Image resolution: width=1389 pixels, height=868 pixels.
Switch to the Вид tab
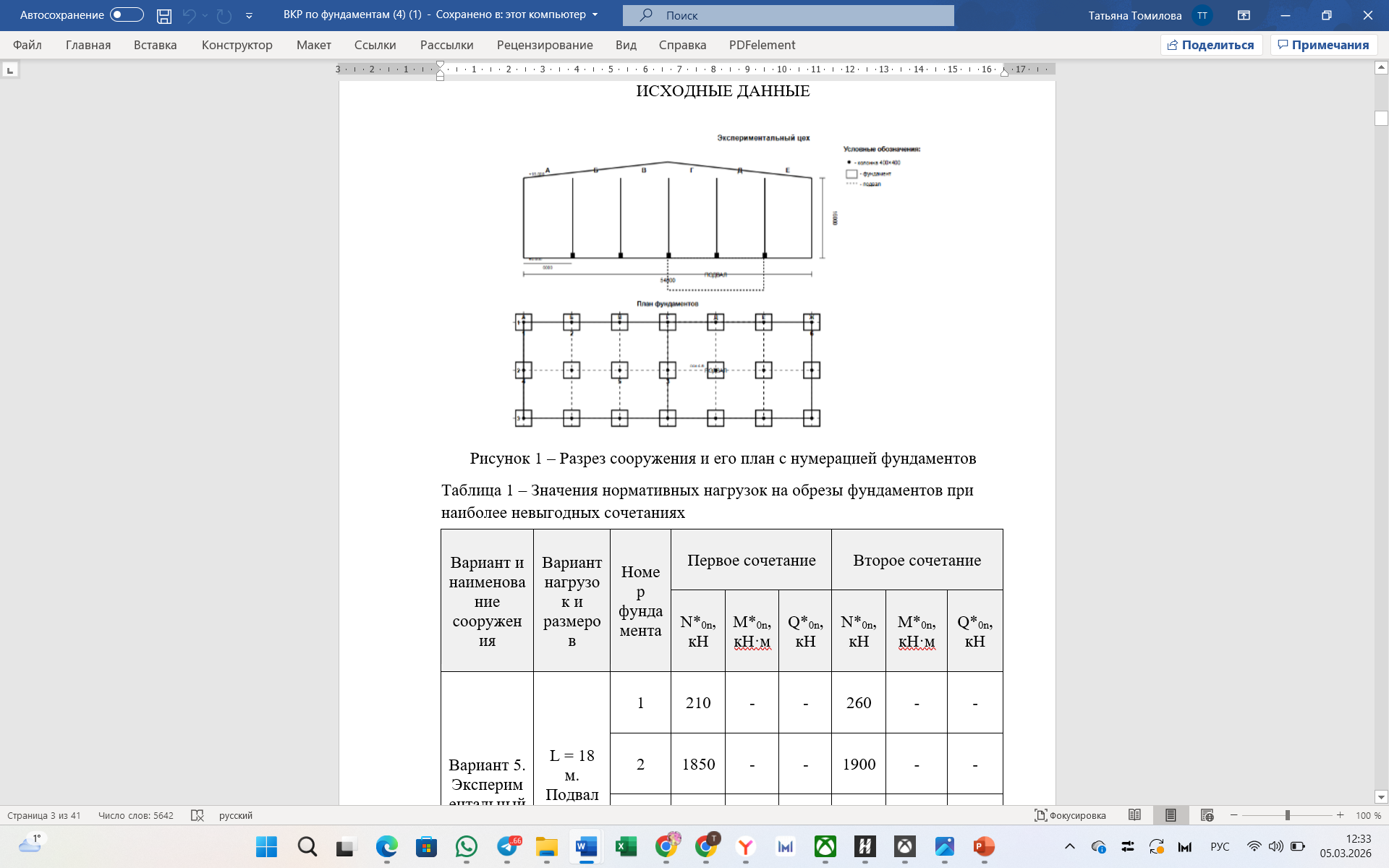click(x=626, y=45)
